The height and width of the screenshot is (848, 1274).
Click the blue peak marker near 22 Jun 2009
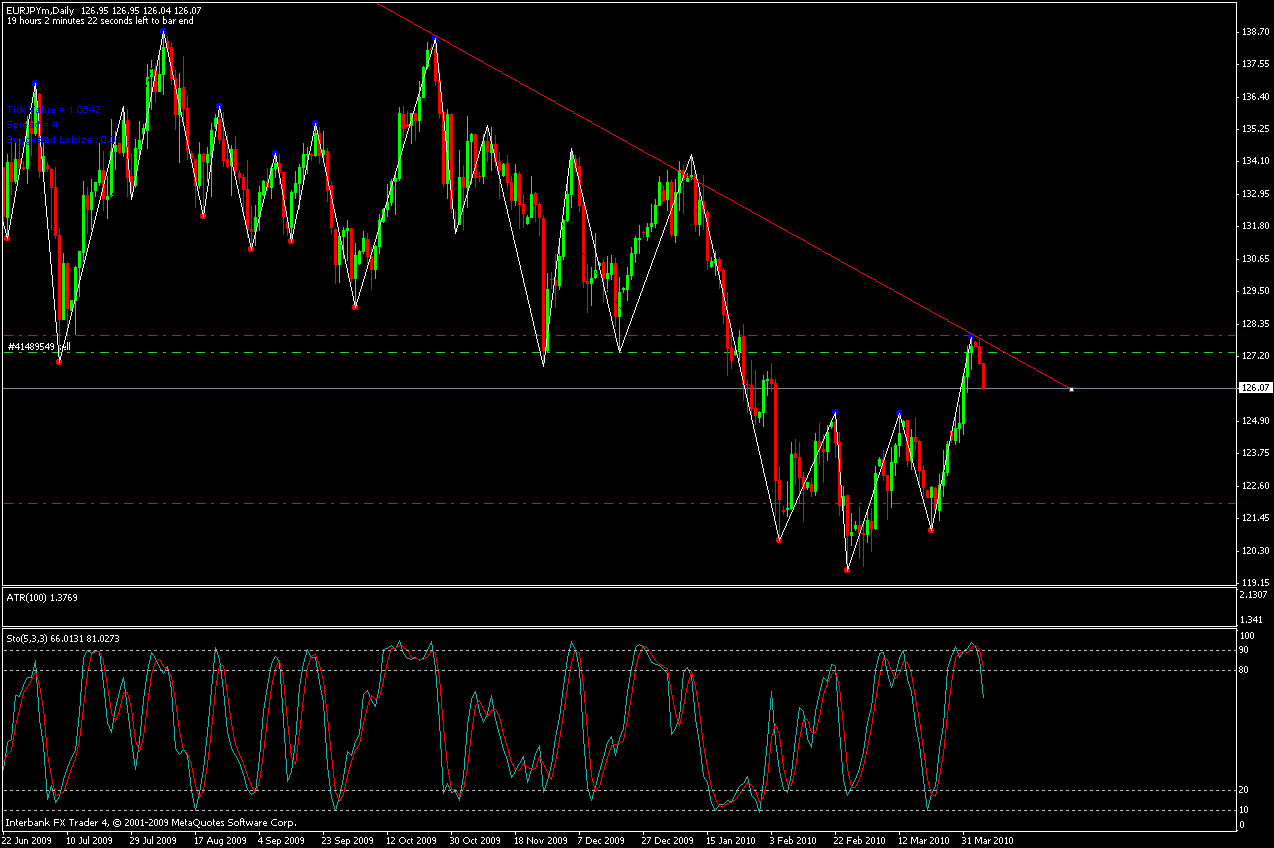35,83
